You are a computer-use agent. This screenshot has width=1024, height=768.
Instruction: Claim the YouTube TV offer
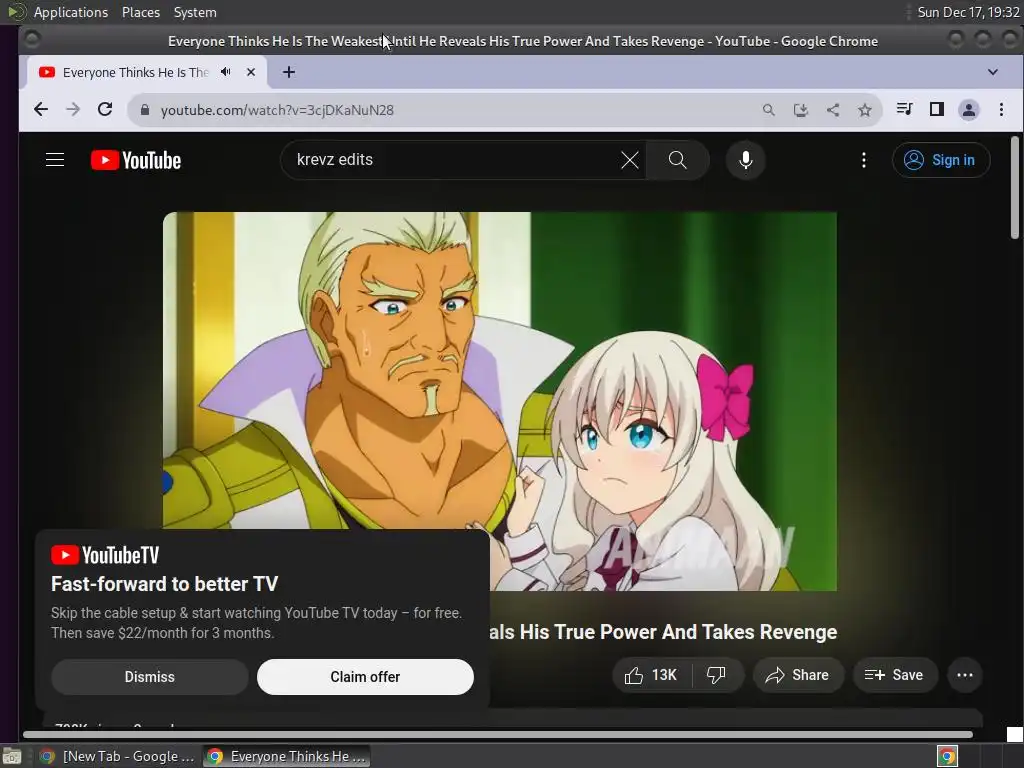[365, 677]
